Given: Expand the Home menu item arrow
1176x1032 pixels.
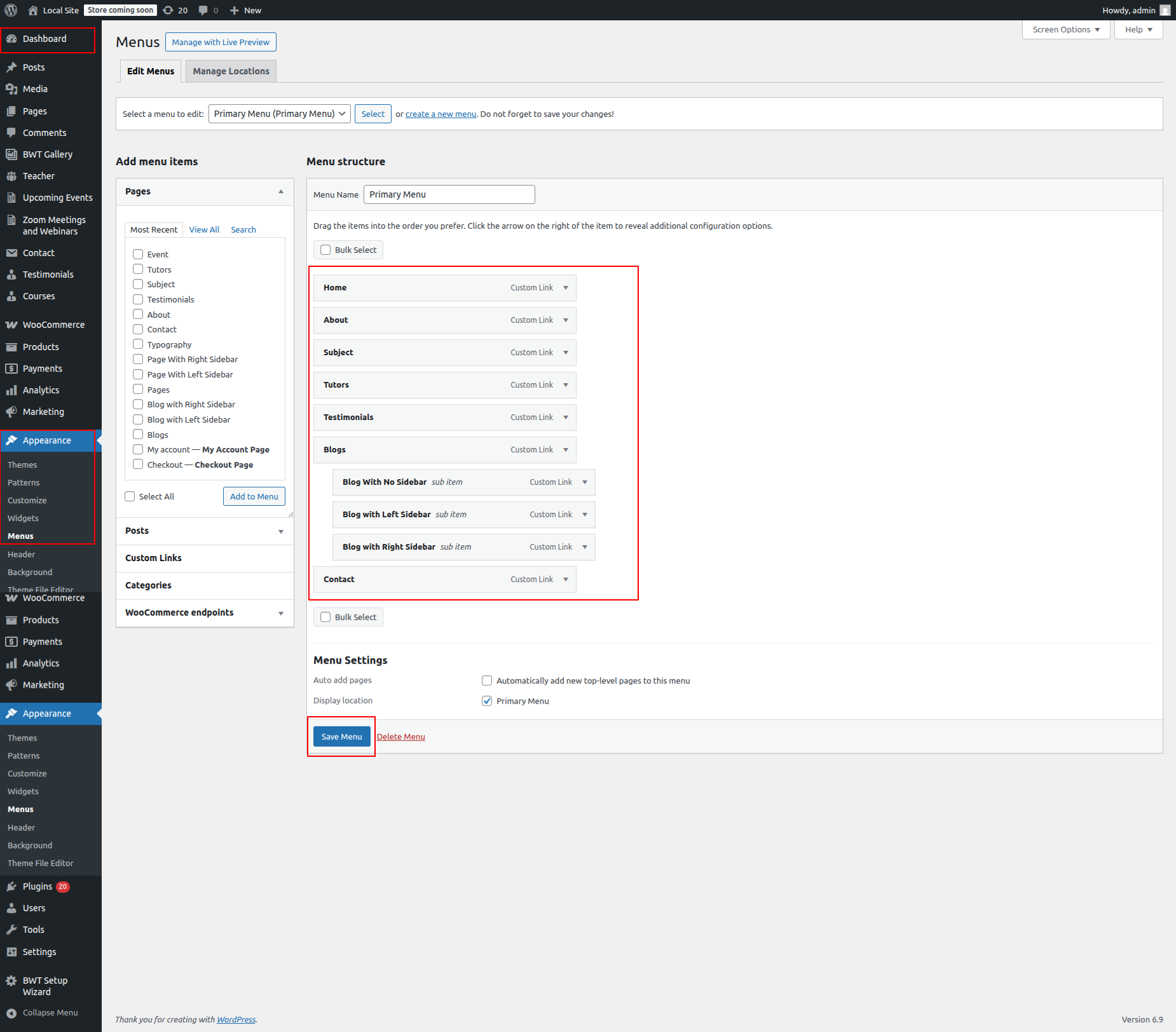Looking at the screenshot, I should [x=566, y=288].
